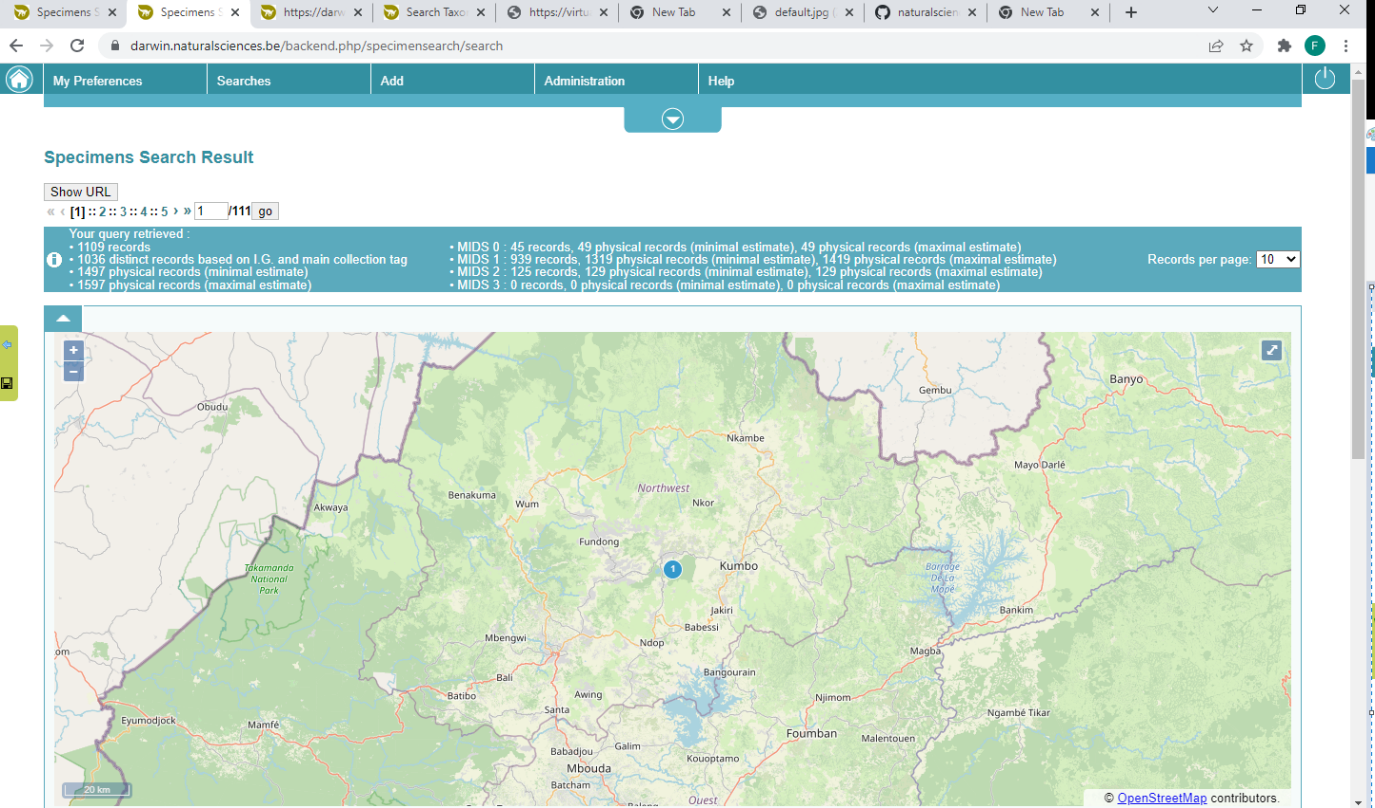Click the power logout icon

click(x=1325, y=79)
